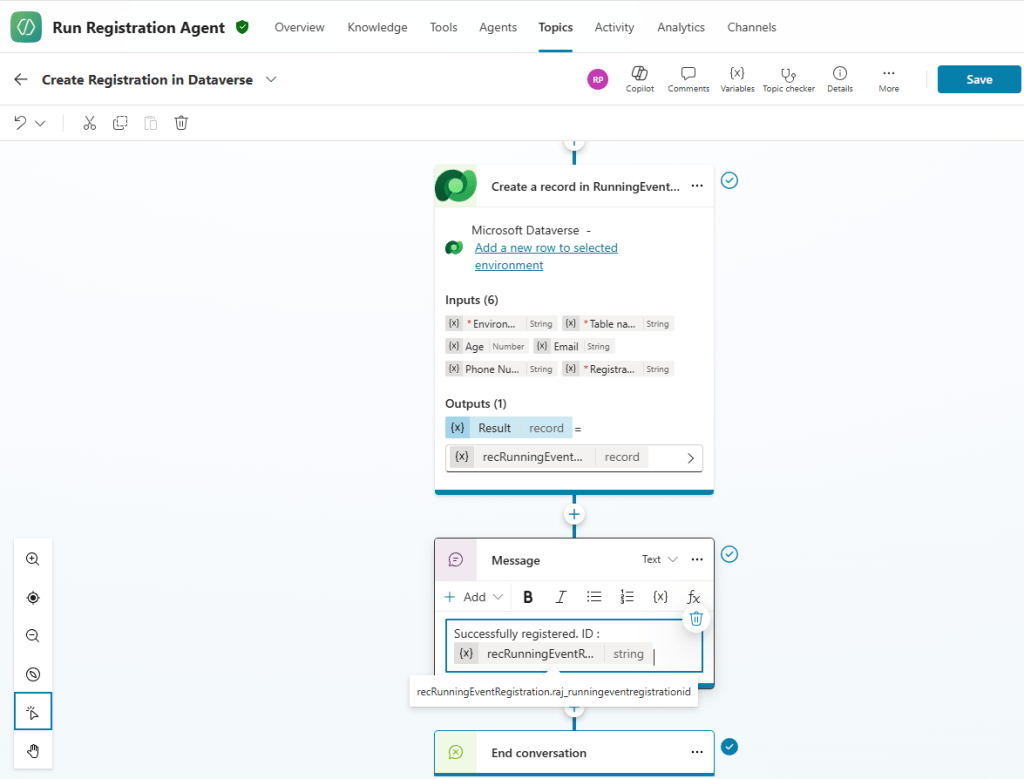Click the zoom in magnifier icon
Image resolution: width=1024 pixels, height=779 pixels.
pyautogui.click(x=33, y=560)
